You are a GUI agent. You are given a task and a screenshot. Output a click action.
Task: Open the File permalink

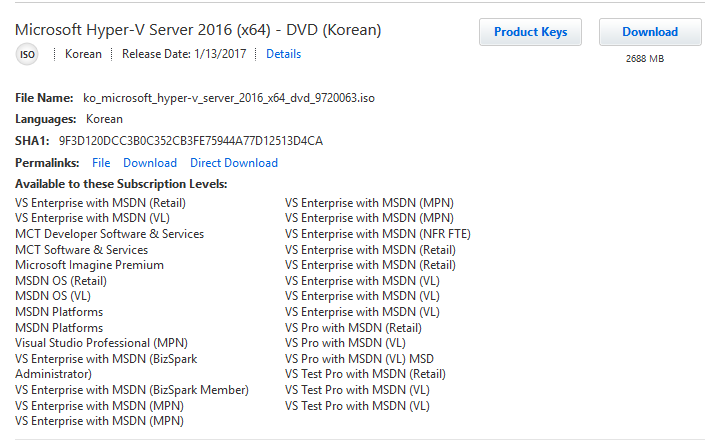pos(101,163)
